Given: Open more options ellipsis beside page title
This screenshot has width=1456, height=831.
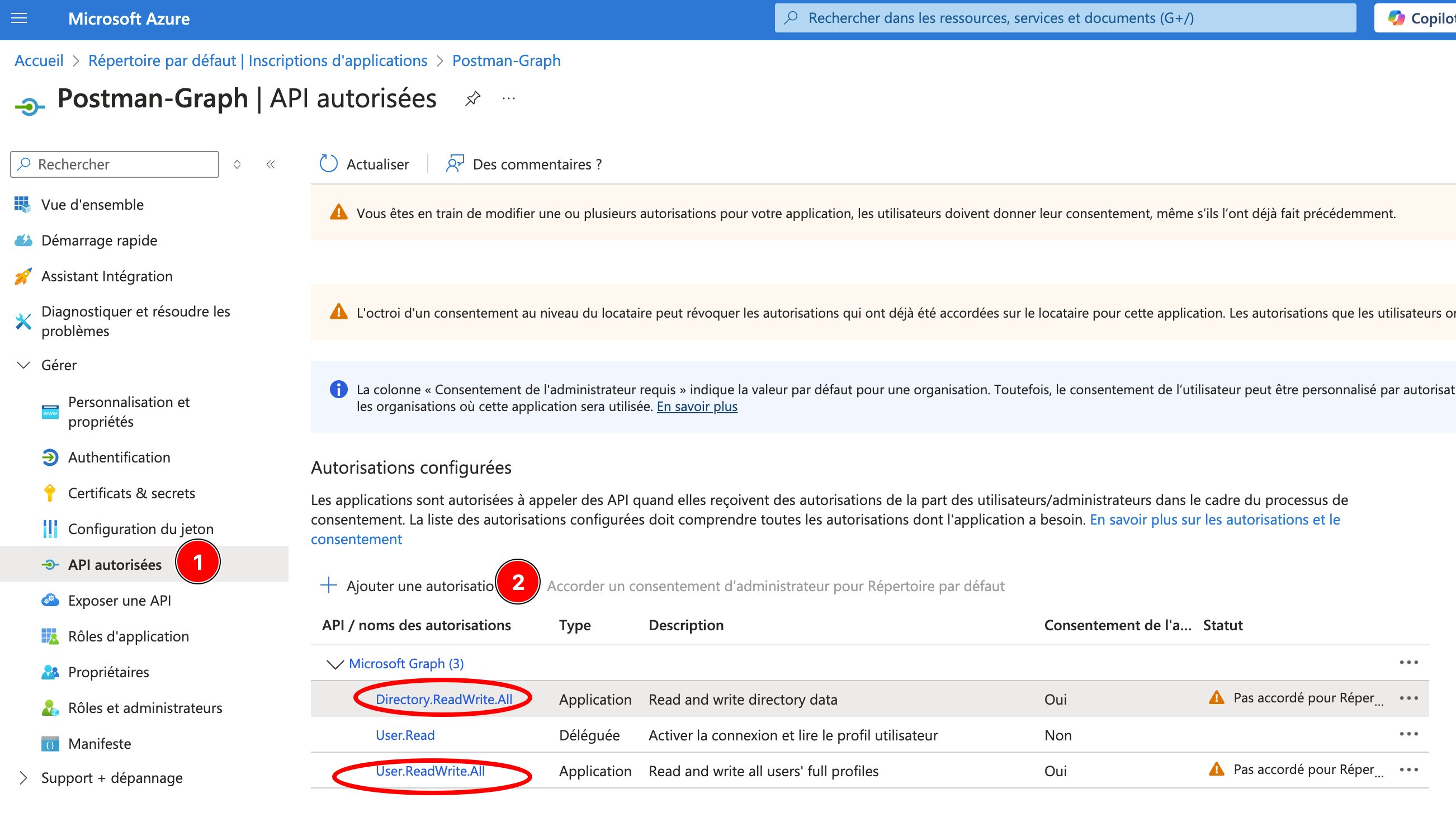Looking at the screenshot, I should [508, 99].
